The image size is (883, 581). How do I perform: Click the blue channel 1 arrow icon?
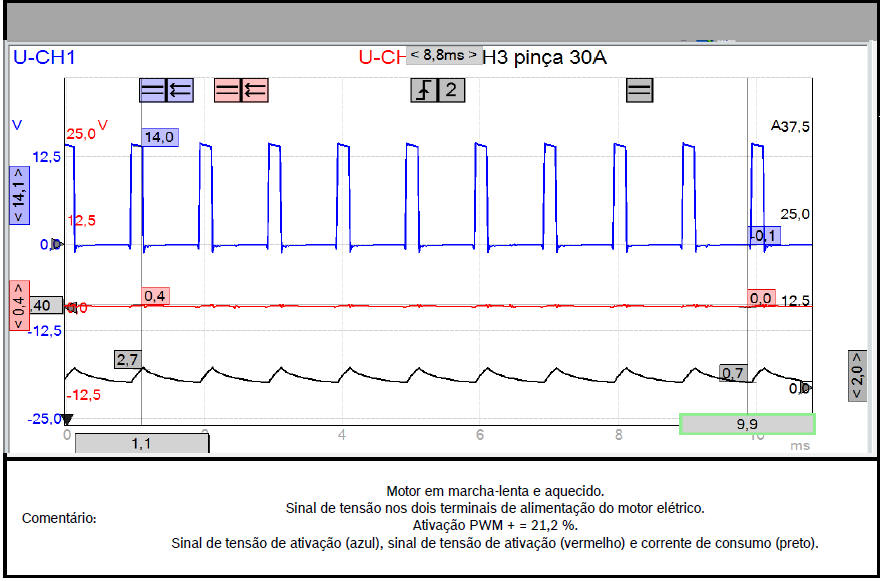point(179,91)
